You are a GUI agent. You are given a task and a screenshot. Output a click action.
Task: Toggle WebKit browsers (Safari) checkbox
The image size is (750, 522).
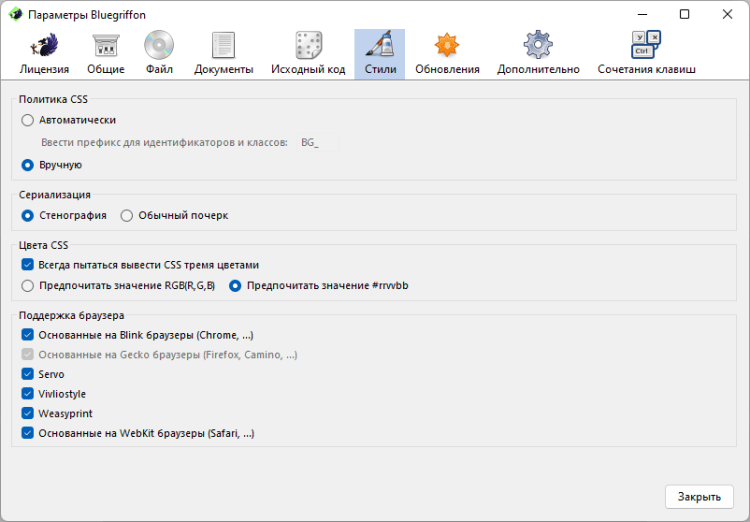[x=27, y=433]
